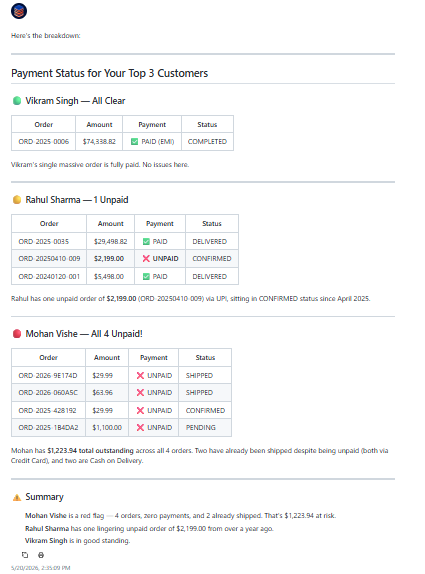The height and width of the screenshot is (574, 425).
Task: Click the red X for ORD-2026-9E174D
Action: pyautogui.click(x=140, y=376)
